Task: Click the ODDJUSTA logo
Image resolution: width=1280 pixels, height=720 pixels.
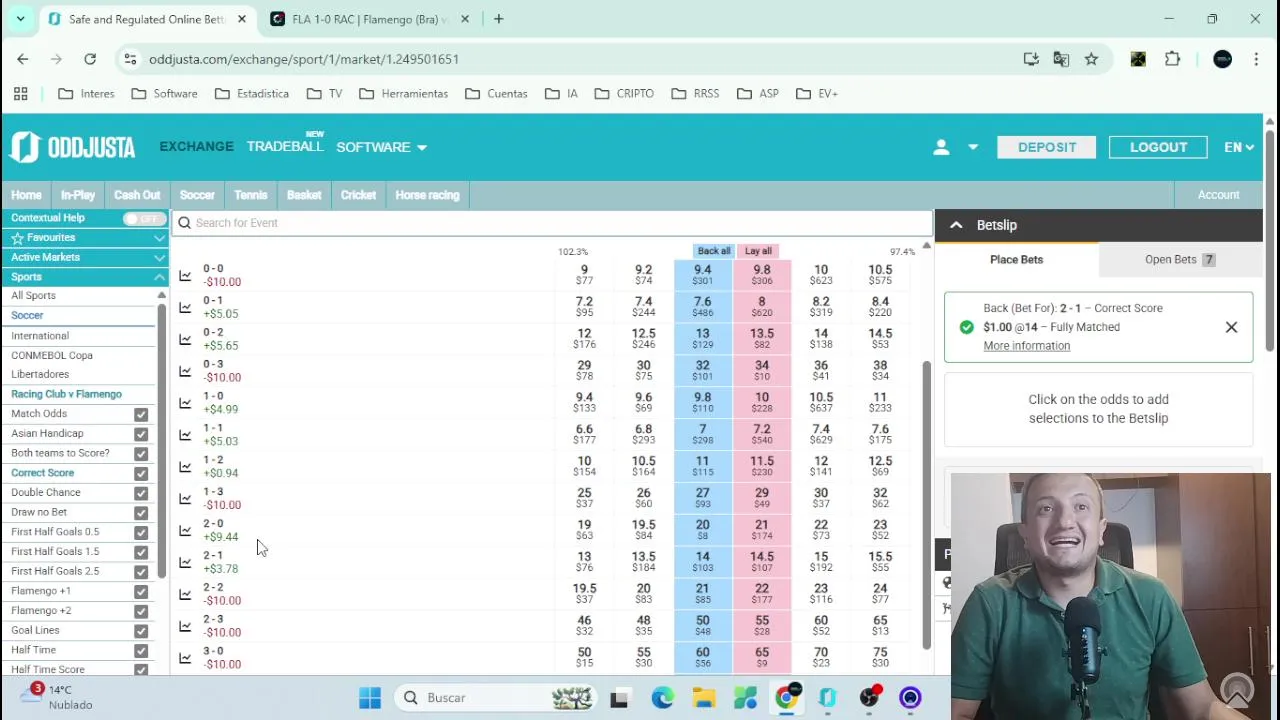Action: click(x=72, y=147)
